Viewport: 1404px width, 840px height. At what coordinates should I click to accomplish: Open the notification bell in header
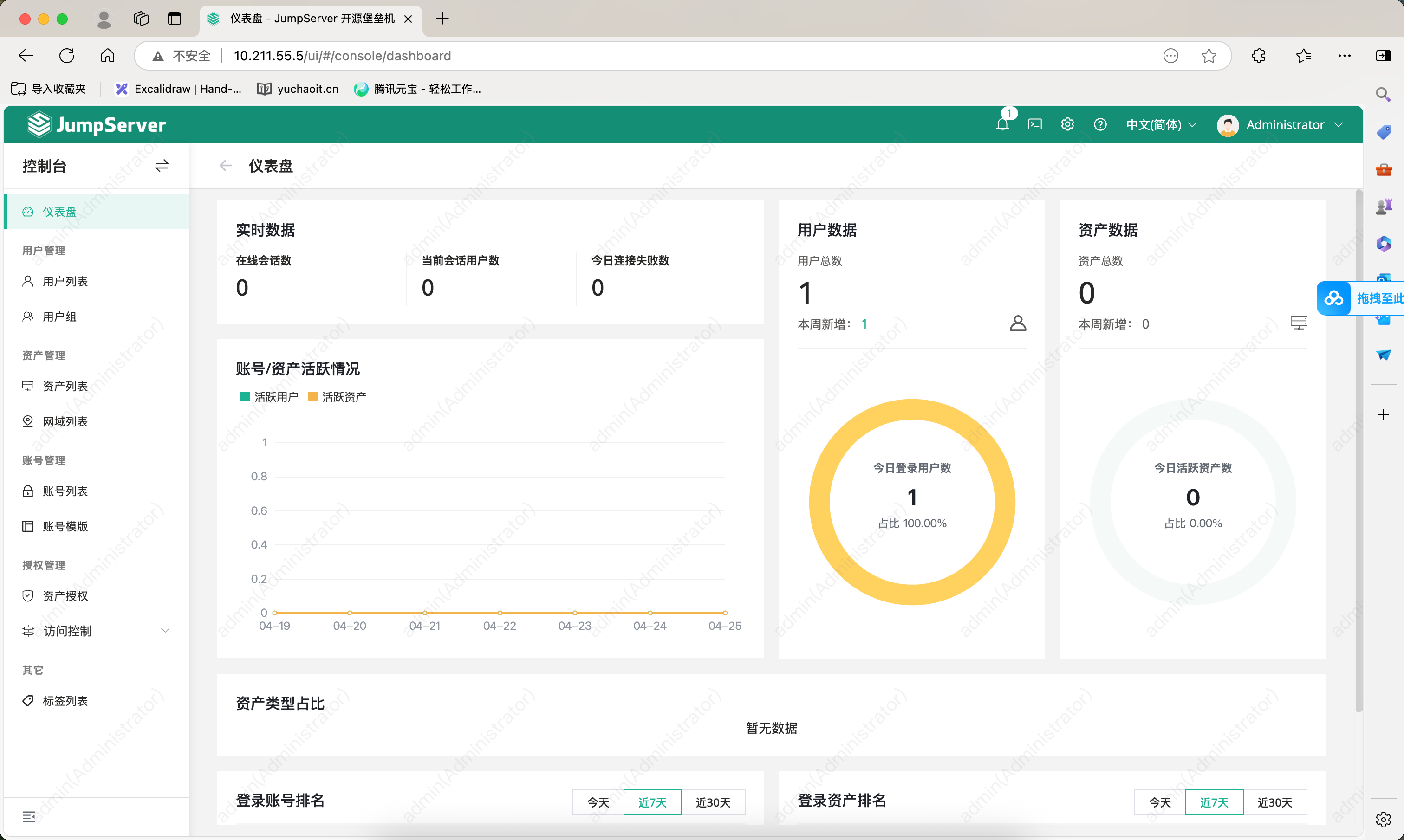click(x=1002, y=124)
